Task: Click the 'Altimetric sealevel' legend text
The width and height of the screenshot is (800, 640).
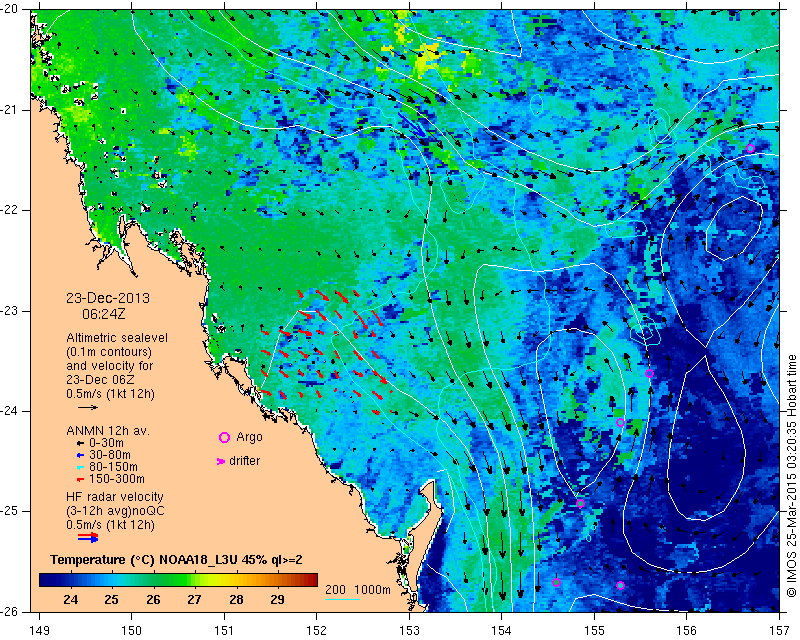Action: 117,338
